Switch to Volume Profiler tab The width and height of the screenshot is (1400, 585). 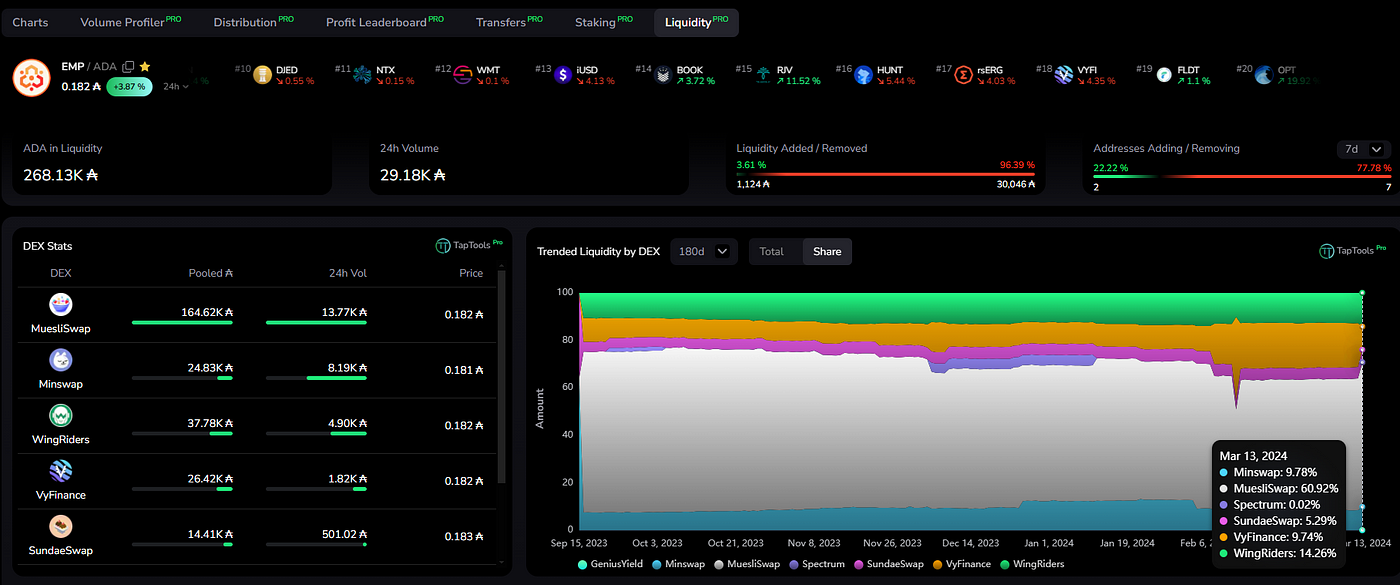click(x=130, y=22)
